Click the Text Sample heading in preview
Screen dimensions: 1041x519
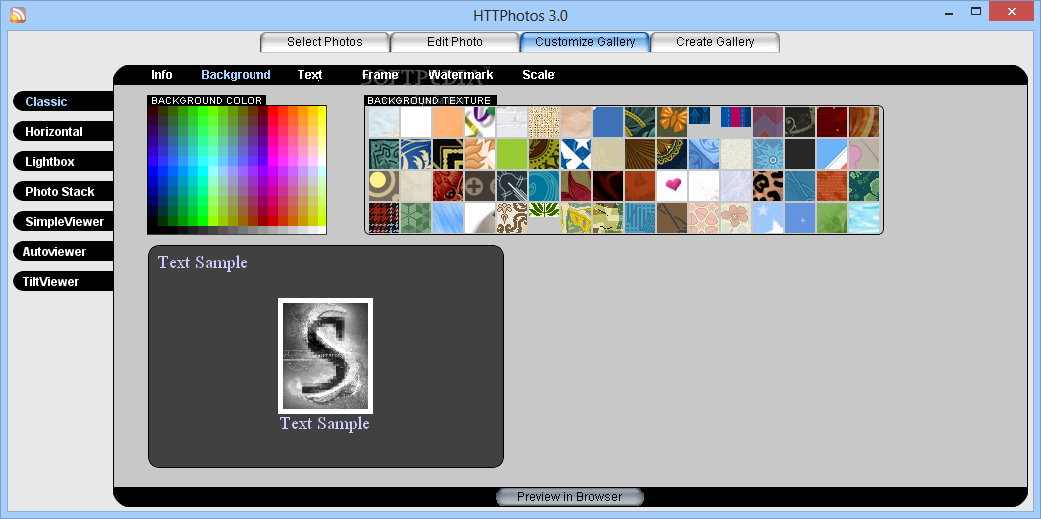click(202, 262)
